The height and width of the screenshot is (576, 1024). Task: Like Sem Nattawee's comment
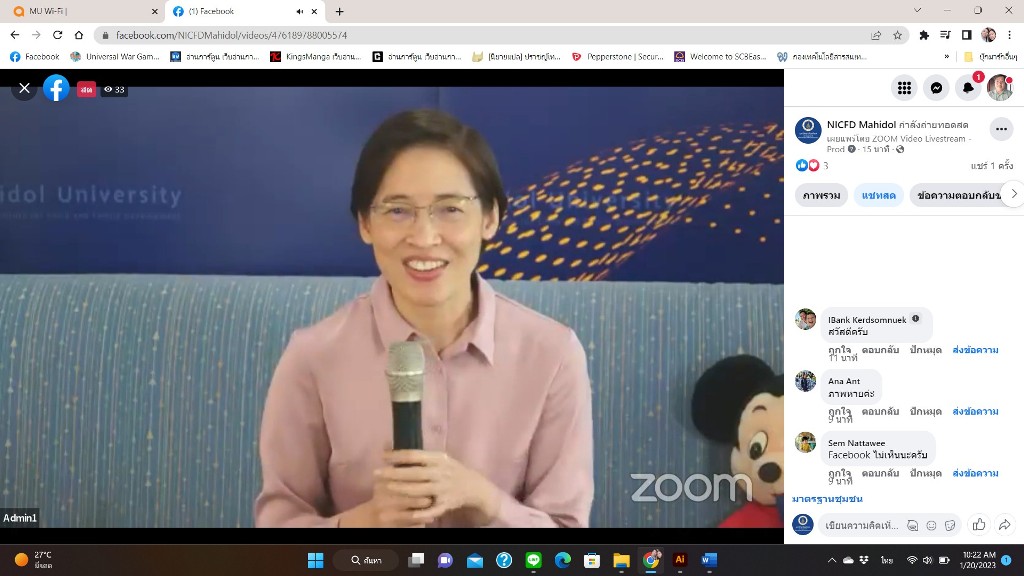pyautogui.click(x=839, y=472)
